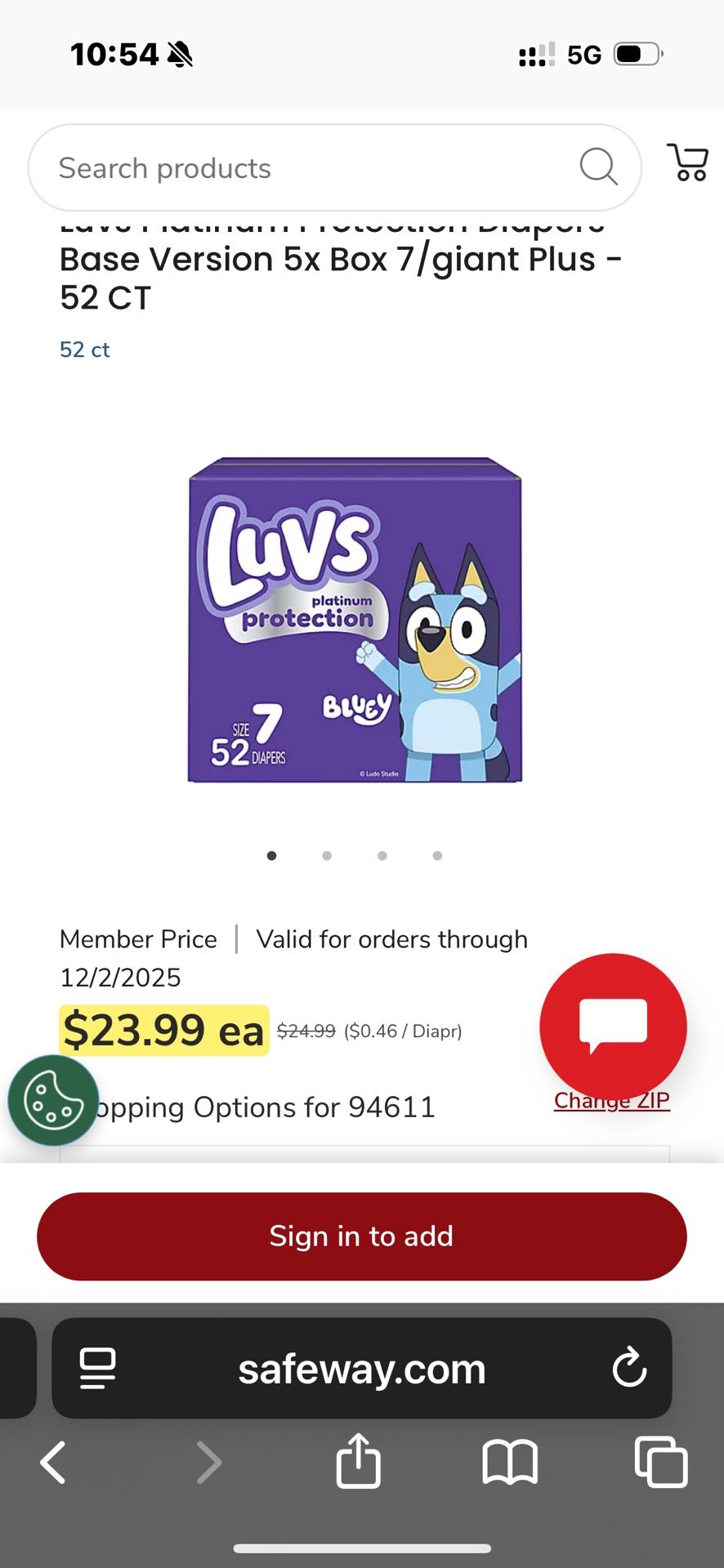
Task: Tap the Safari page menu icon
Action: coord(97,1369)
